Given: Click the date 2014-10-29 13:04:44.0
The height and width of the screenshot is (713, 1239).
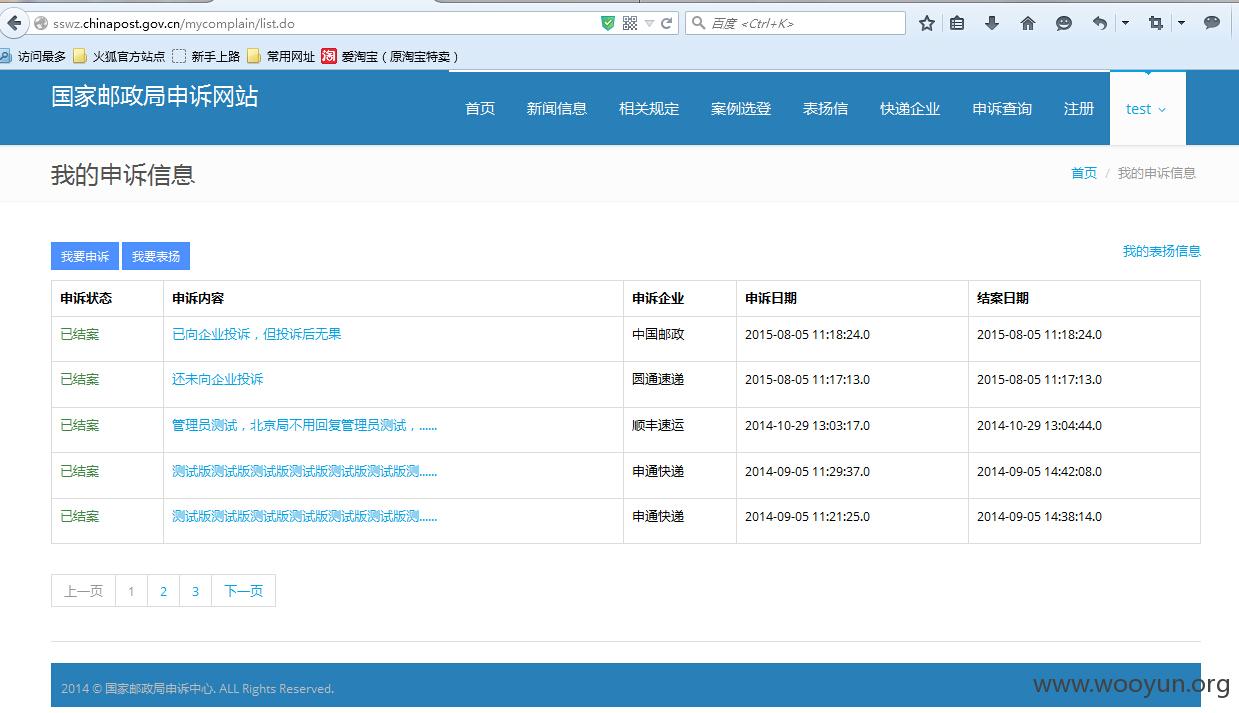Looking at the screenshot, I should pyautogui.click(x=1039, y=425).
